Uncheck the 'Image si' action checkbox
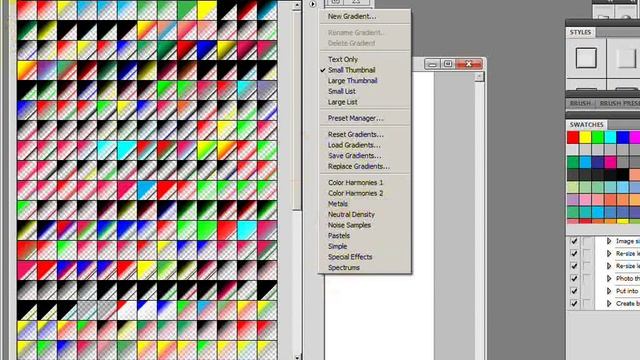Viewport: 640px width, 360px height. pos(574,241)
